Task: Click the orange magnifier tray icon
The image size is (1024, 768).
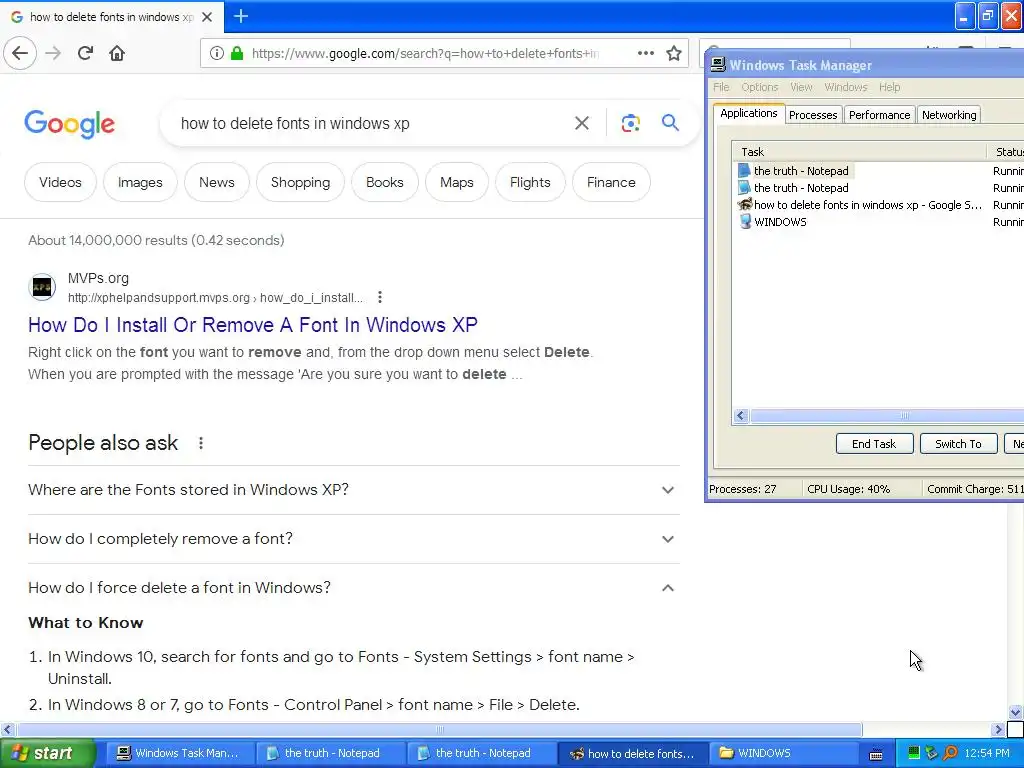Action: click(950, 753)
